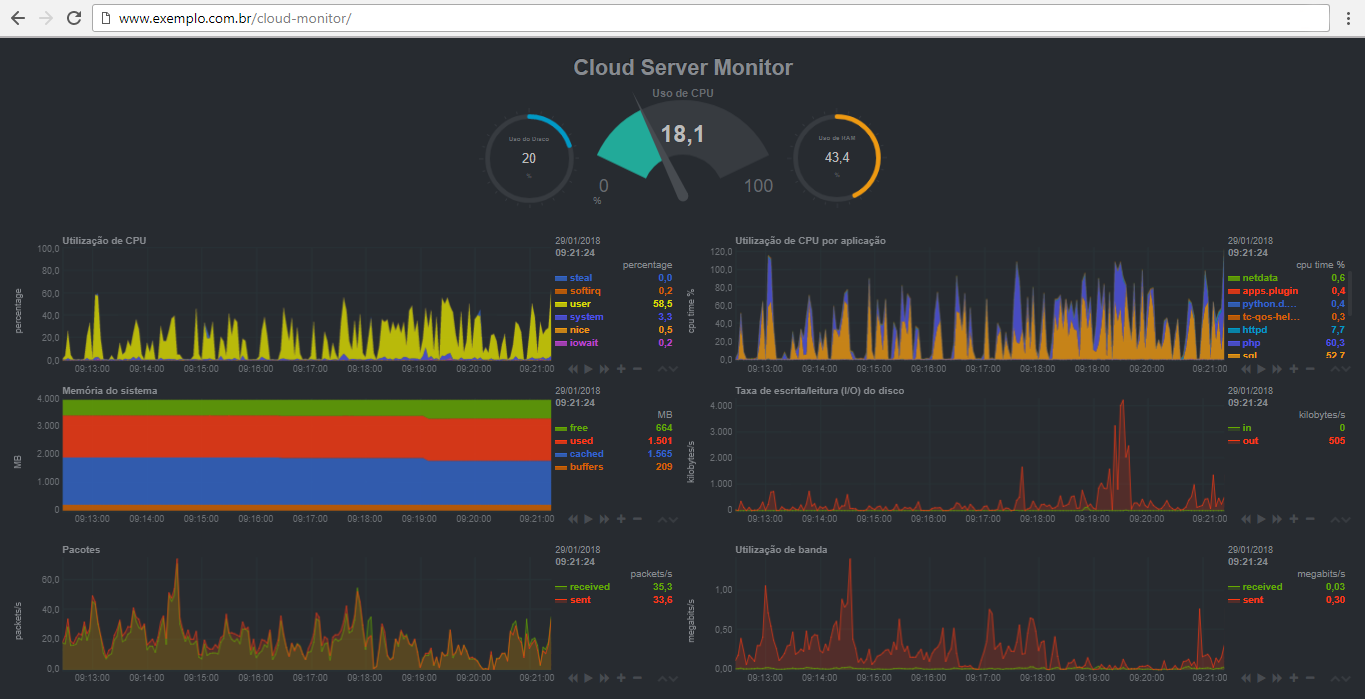Select the Uso do Disco gauge
Screen dimensions: 1365x699
pos(529,155)
